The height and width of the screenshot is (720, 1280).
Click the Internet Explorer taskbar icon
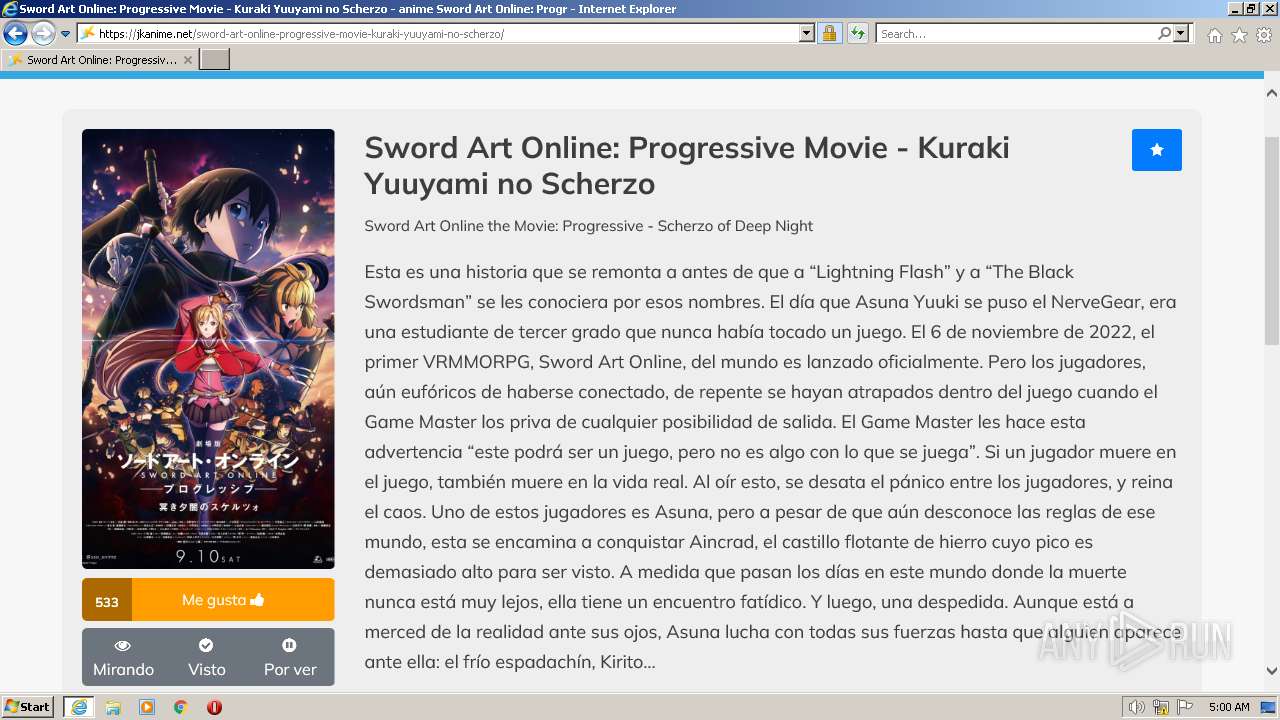click(78, 707)
